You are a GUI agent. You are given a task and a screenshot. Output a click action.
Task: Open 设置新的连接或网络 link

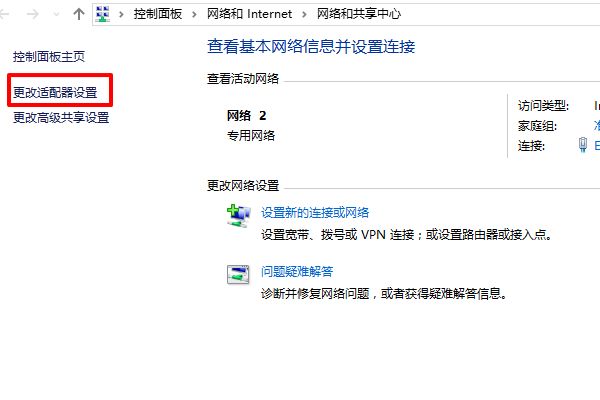point(315,212)
